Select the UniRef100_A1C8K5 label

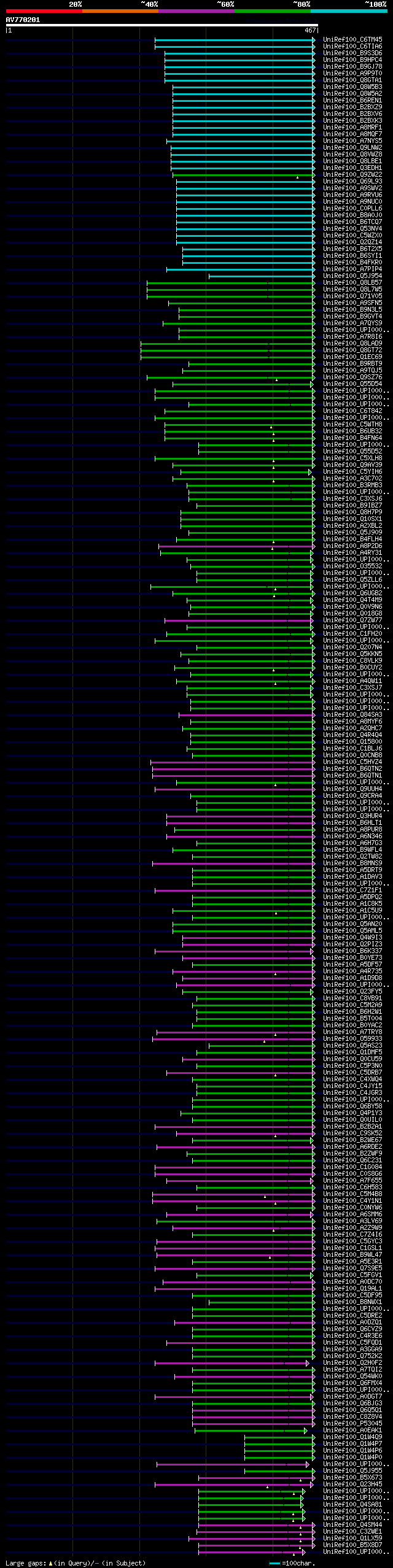click(352, 904)
